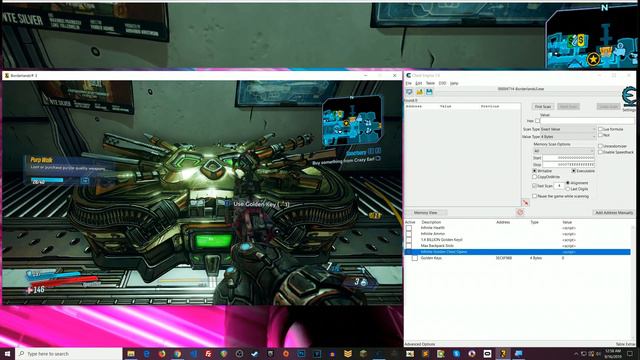Screen dimensions: 640x360
Task: Toggle the Not checkbox
Action: tap(600, 135)
